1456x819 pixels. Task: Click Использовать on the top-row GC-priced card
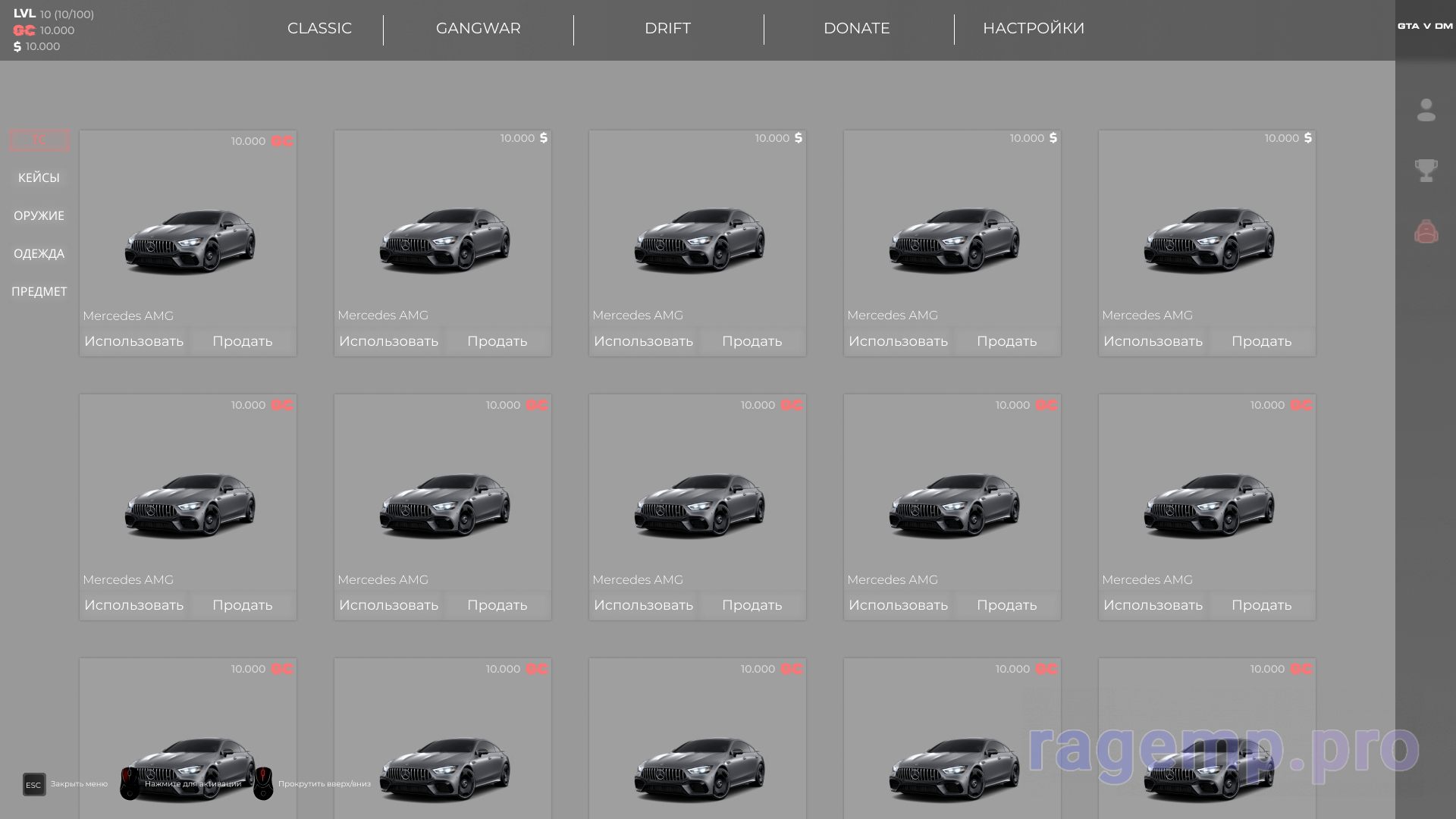click(x=134, y=341)
